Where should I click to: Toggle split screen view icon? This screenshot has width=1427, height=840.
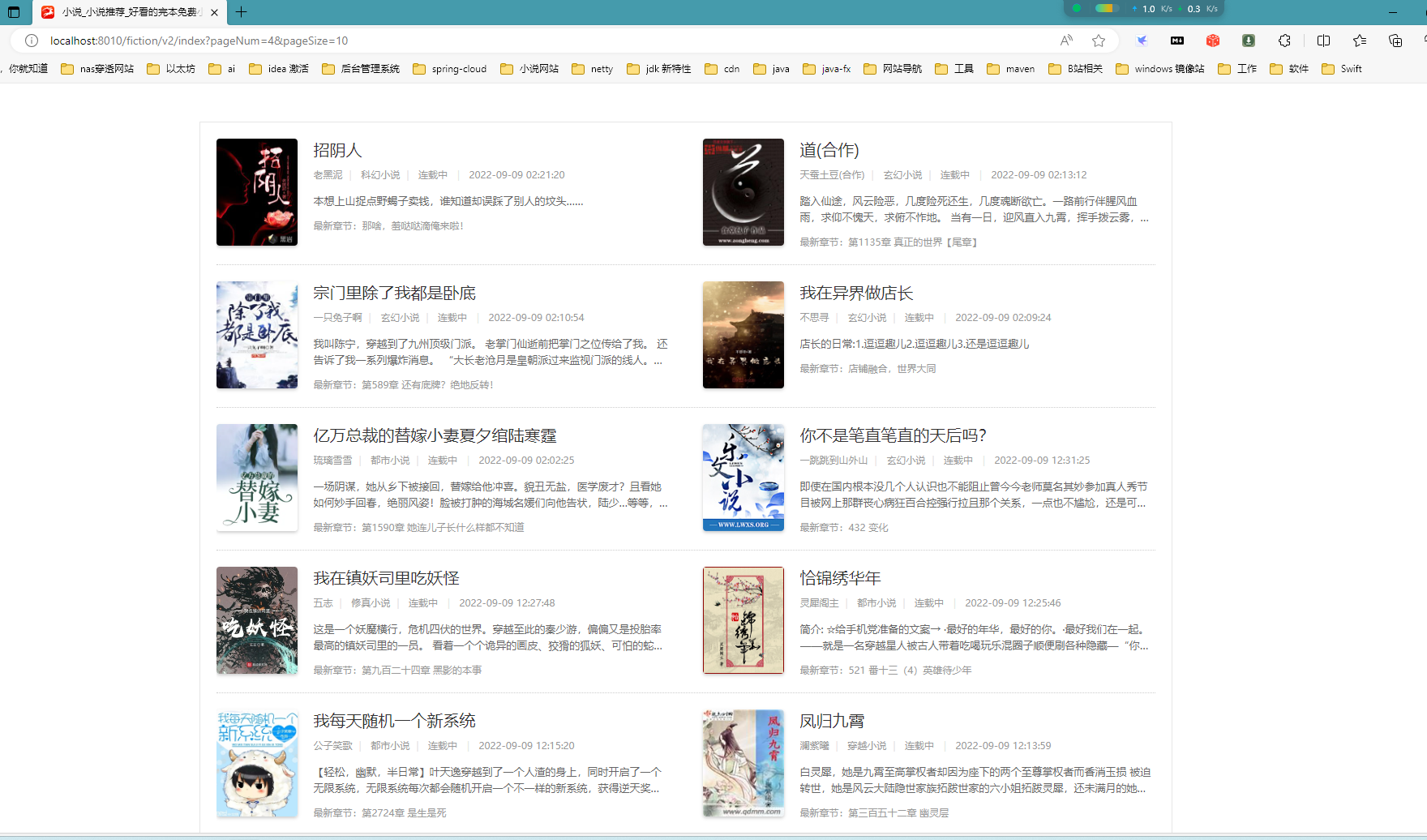tap(1324, 41)
